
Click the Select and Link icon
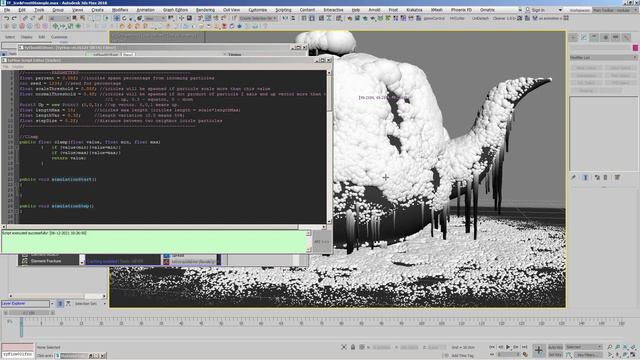[25, 18]
